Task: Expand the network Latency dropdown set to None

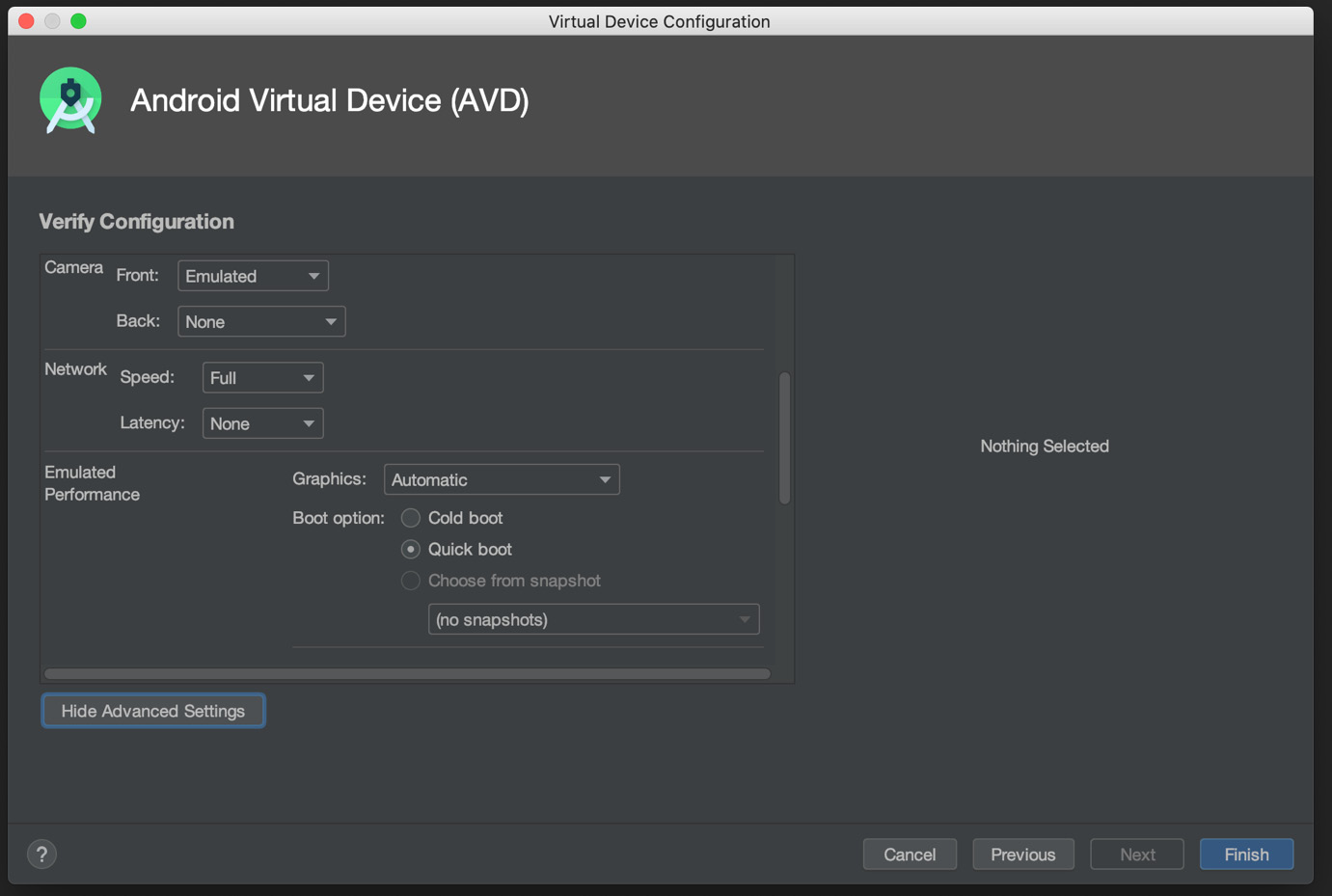Action: tap(262, 423)
